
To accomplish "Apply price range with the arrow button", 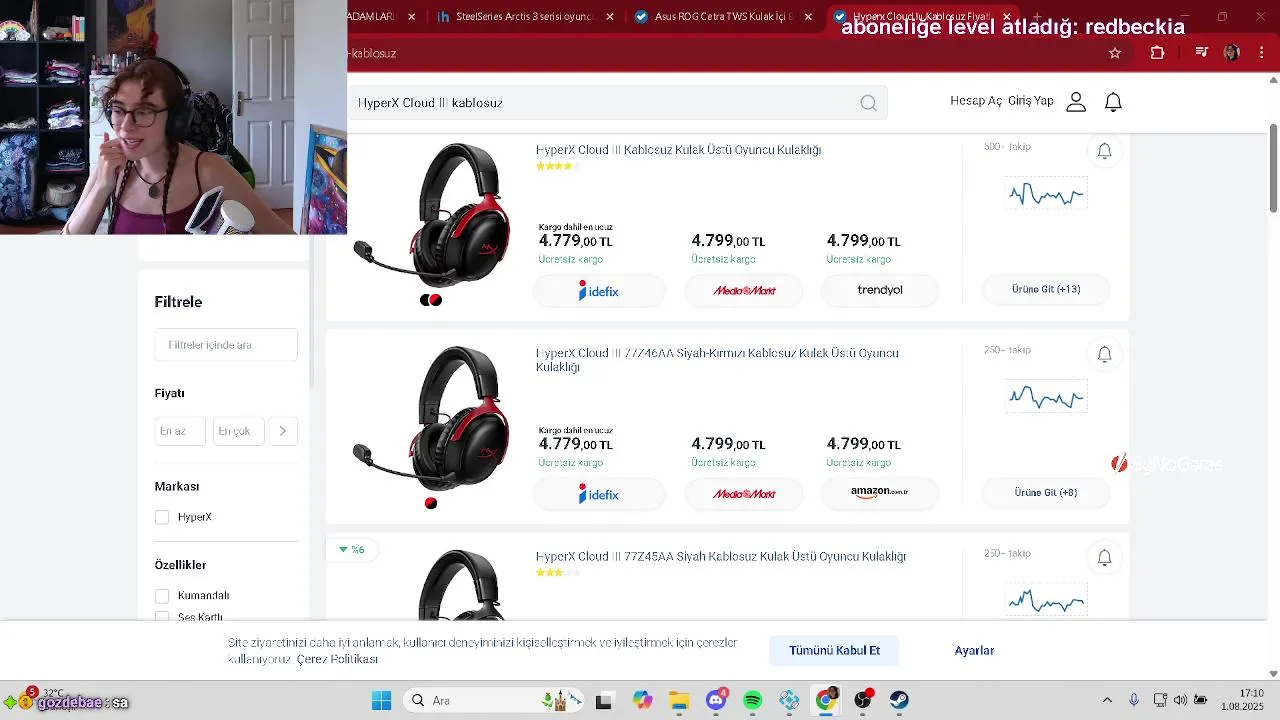I will pyautogui.click(x=283, y=431).
